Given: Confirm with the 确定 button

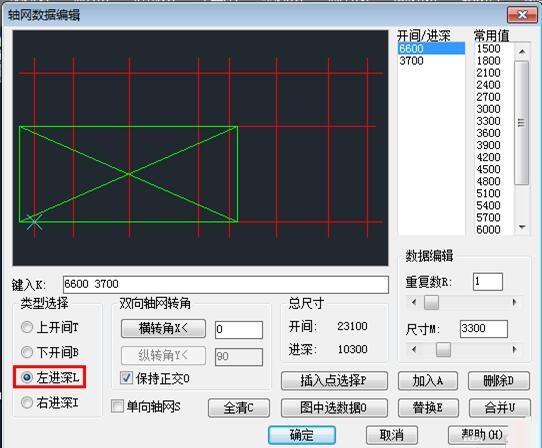Looking at the screenshot, I should 302,435.
